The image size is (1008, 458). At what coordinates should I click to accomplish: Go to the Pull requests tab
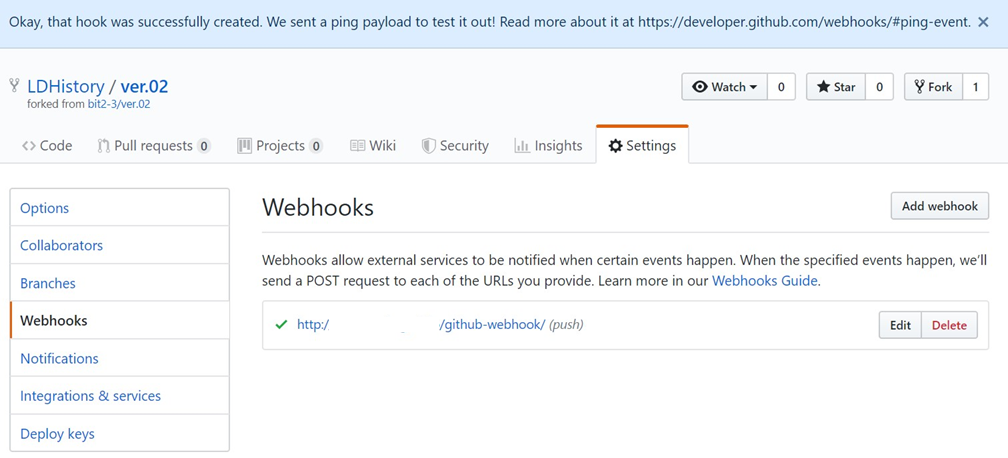coord(153,146)
